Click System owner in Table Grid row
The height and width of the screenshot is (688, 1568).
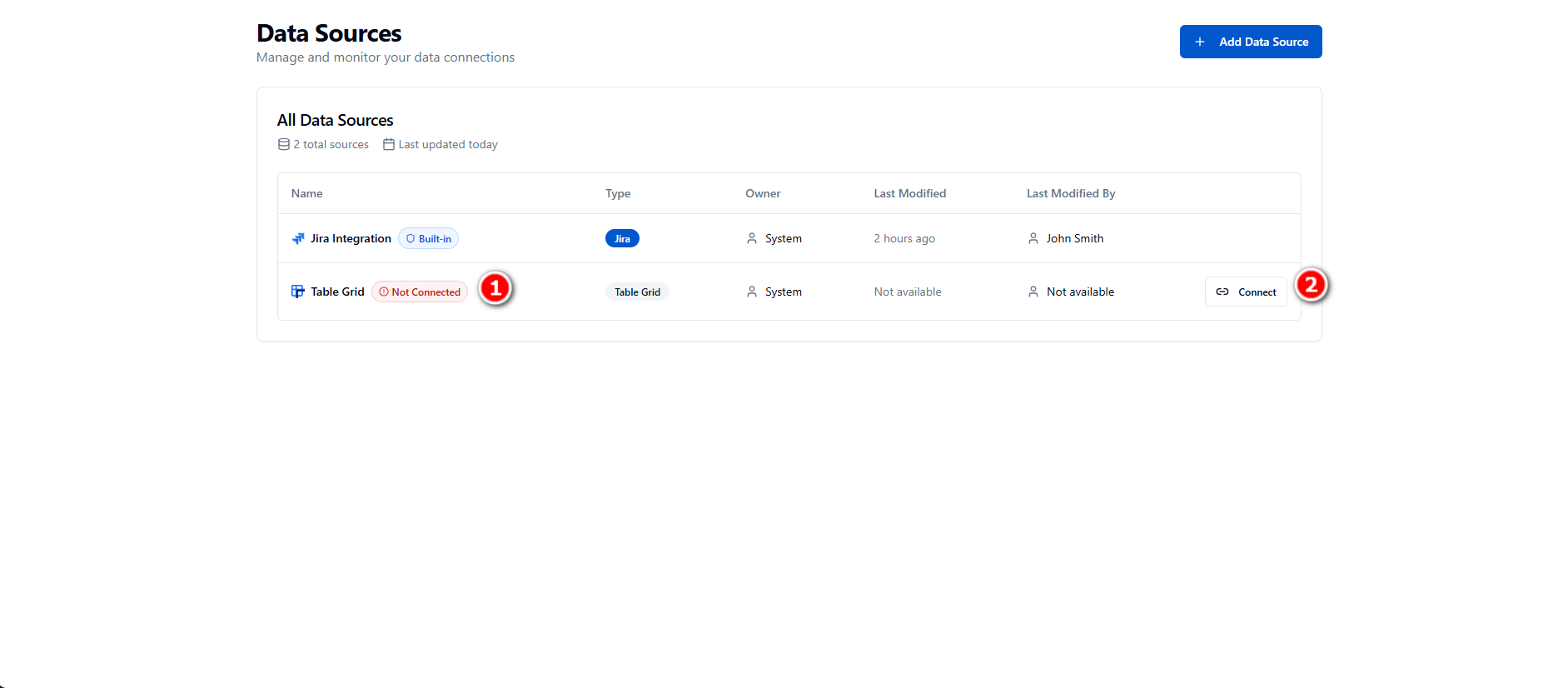click(x=784, y=292)
